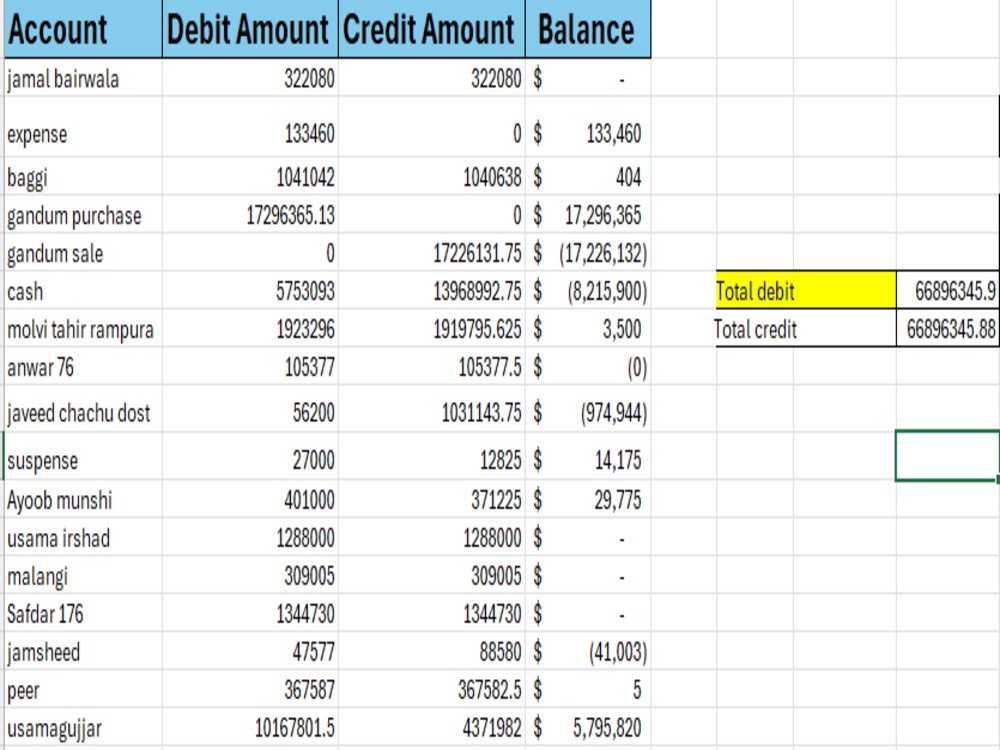
Task: Select debit value 401000
Action: pos(250,499)
